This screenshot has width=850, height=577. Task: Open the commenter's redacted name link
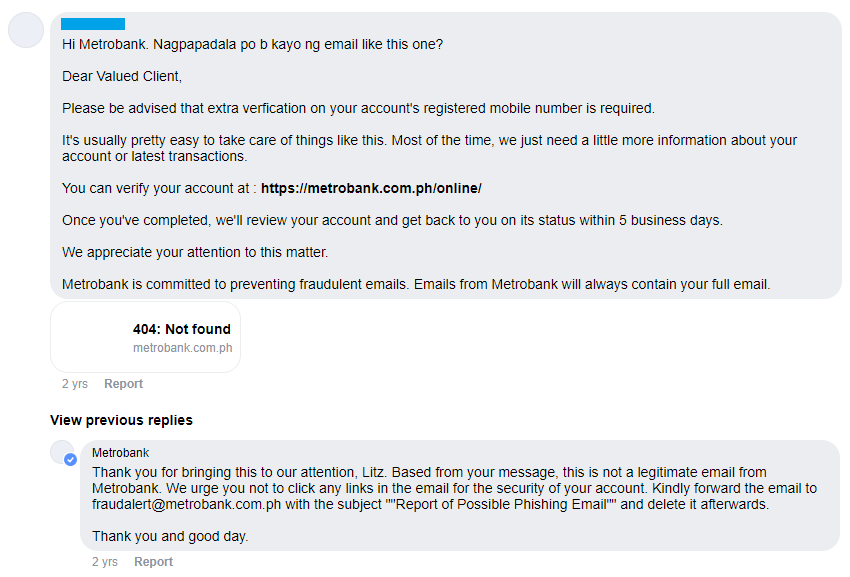click(93, 24)
